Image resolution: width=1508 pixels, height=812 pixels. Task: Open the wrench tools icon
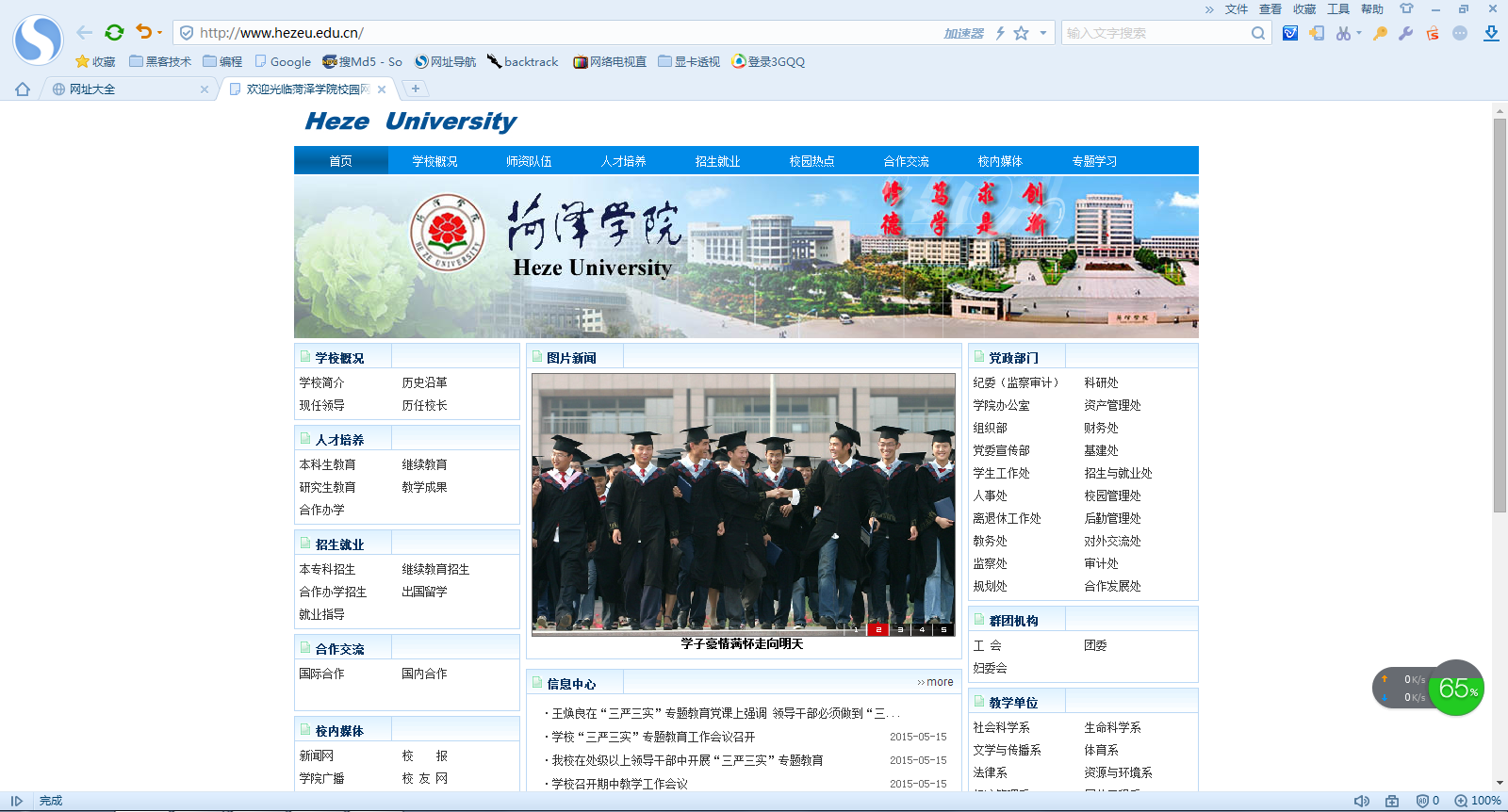click(x=1405, y=33)
